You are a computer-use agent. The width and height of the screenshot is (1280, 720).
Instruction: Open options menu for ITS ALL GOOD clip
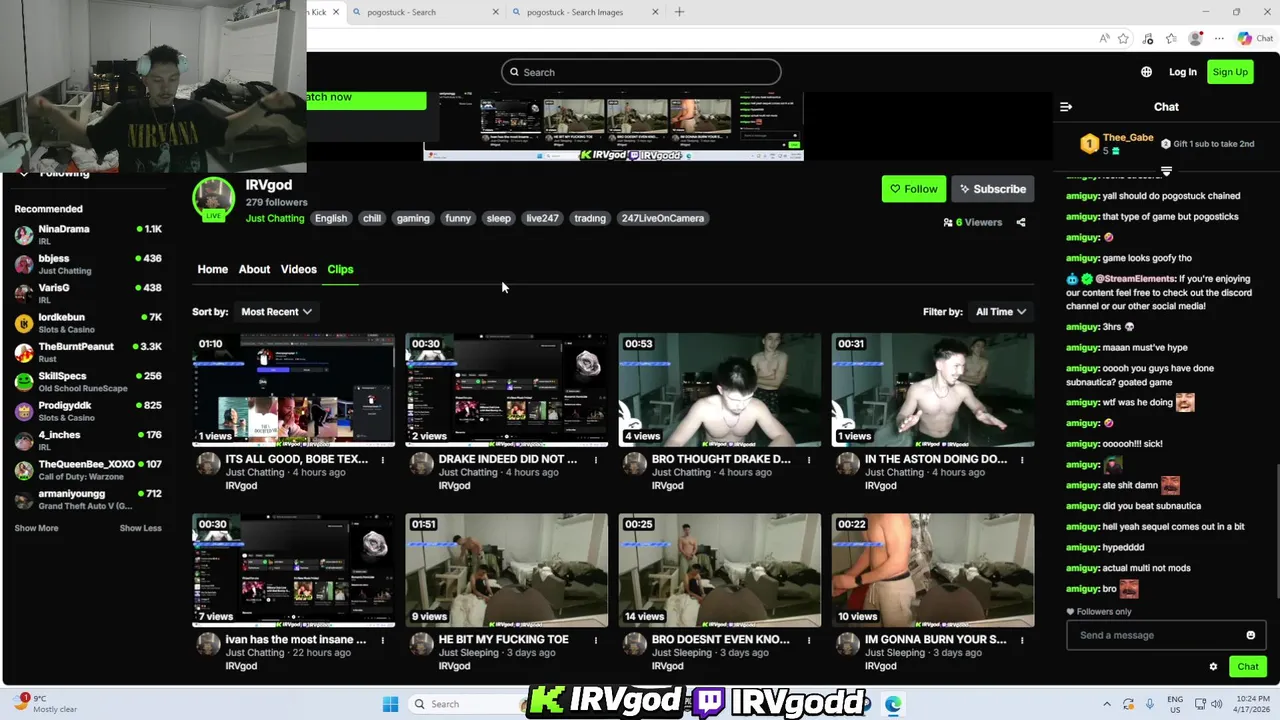(x=382, y=460)
